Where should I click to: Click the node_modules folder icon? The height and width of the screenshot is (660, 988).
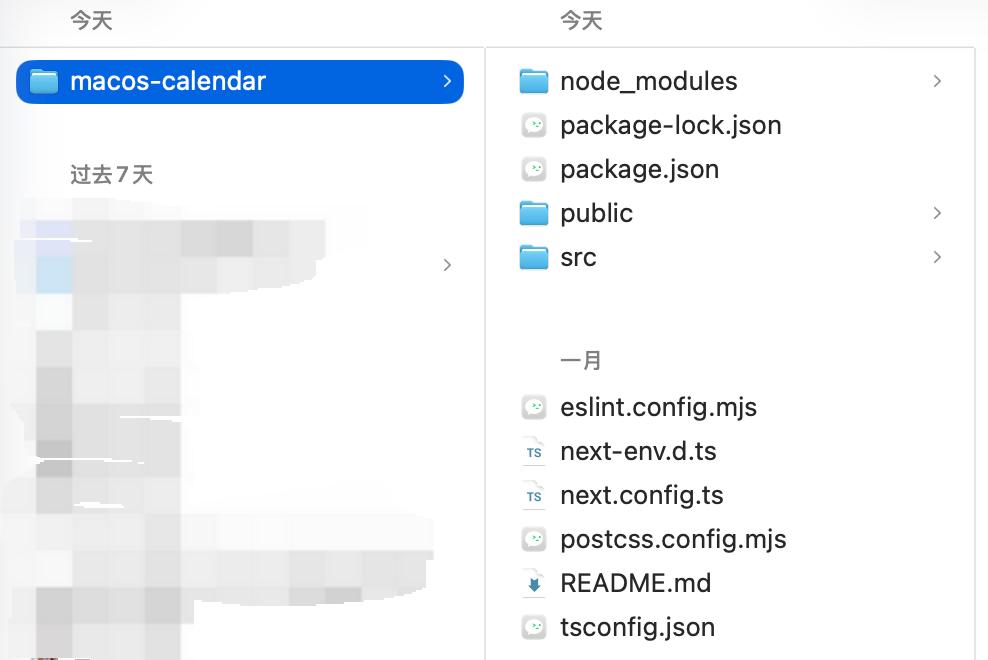[x=534, y=81]
